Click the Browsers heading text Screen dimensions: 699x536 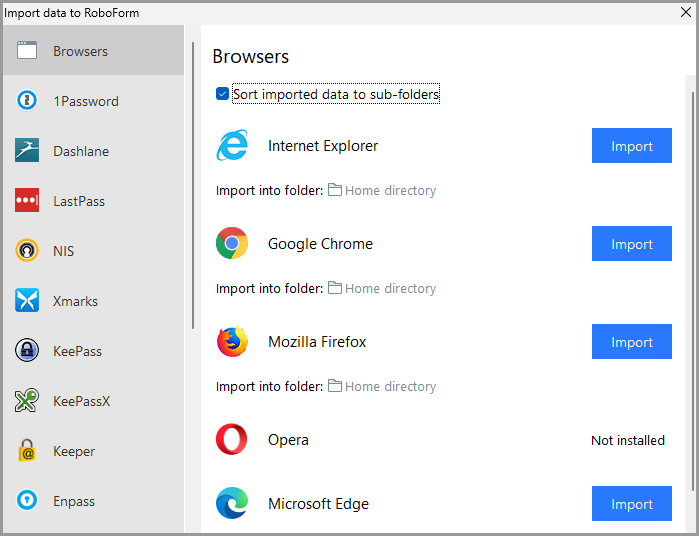pos(251,56)
